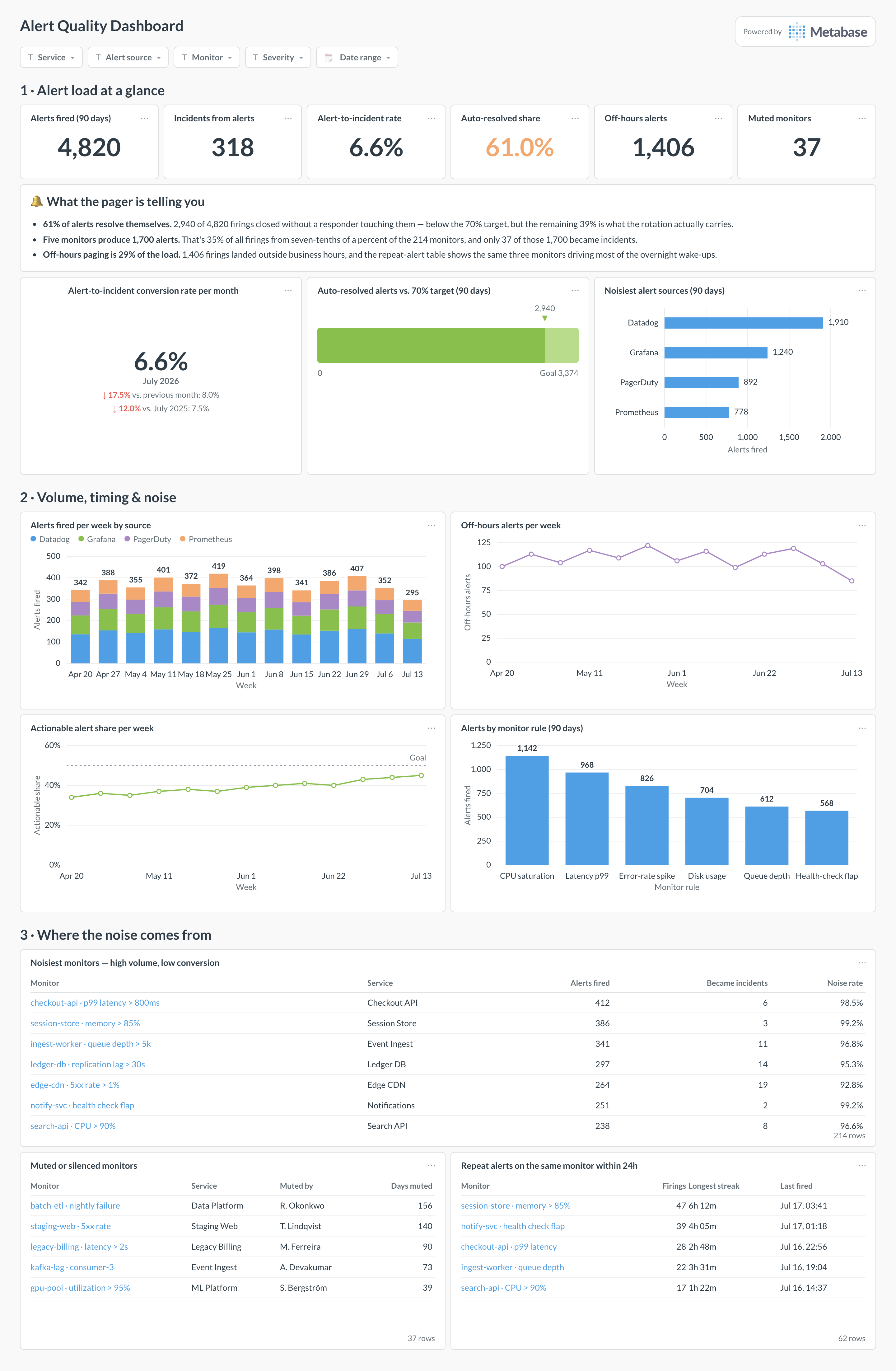Click the auto-resolved progress bar
This screenshot has height=1371, width=896.
coord(447,345)
